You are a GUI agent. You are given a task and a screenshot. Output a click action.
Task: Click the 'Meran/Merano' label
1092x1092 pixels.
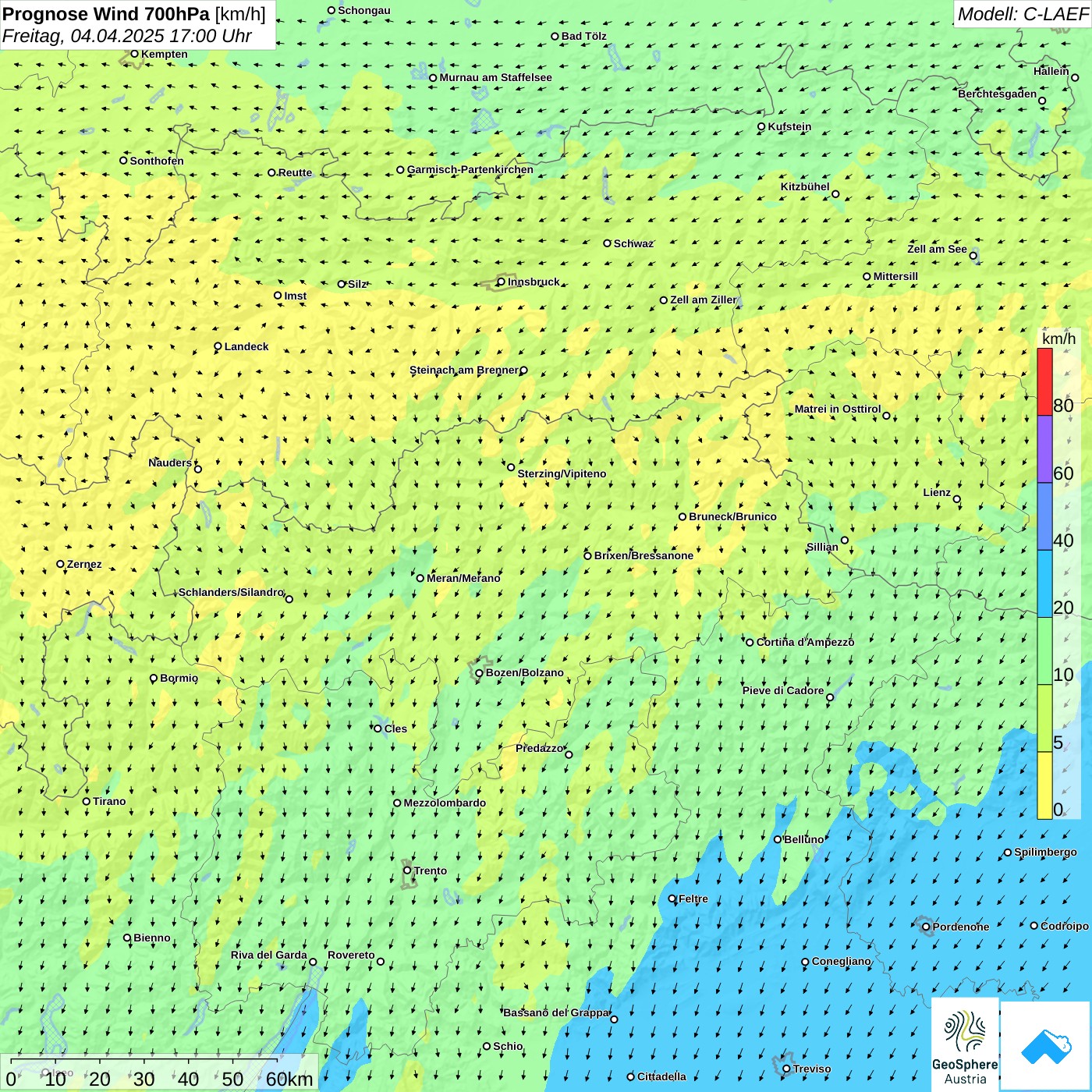pos(463,578)
